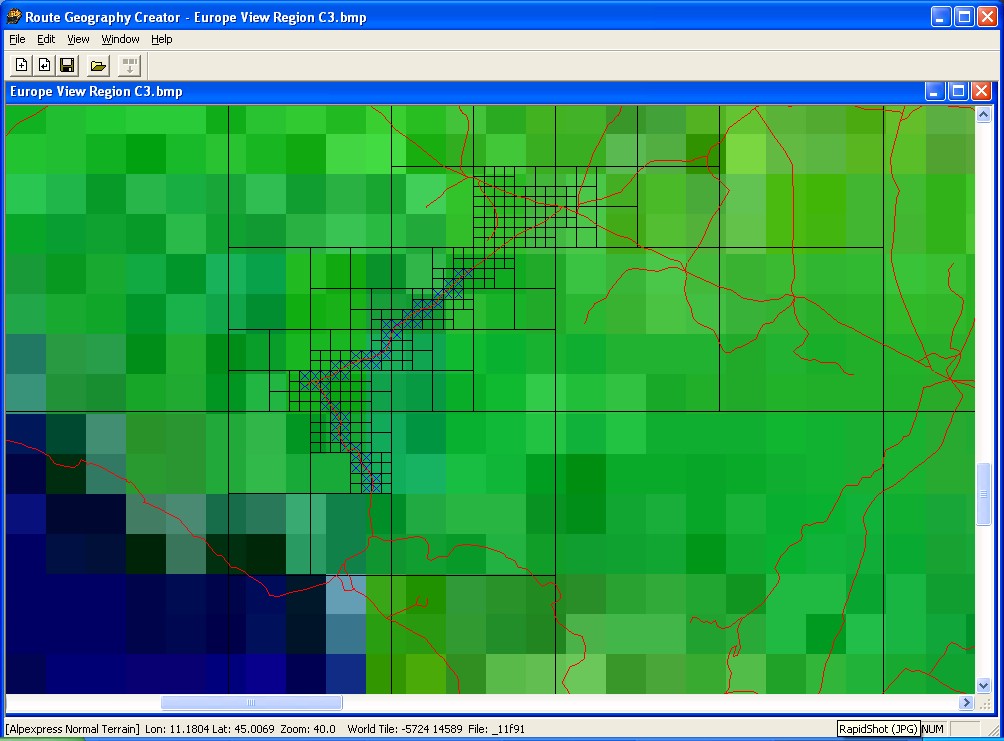Click the Lat: 45.0069 status value
This screenshot has height=741, width=1004.
(x=243, y=729)
